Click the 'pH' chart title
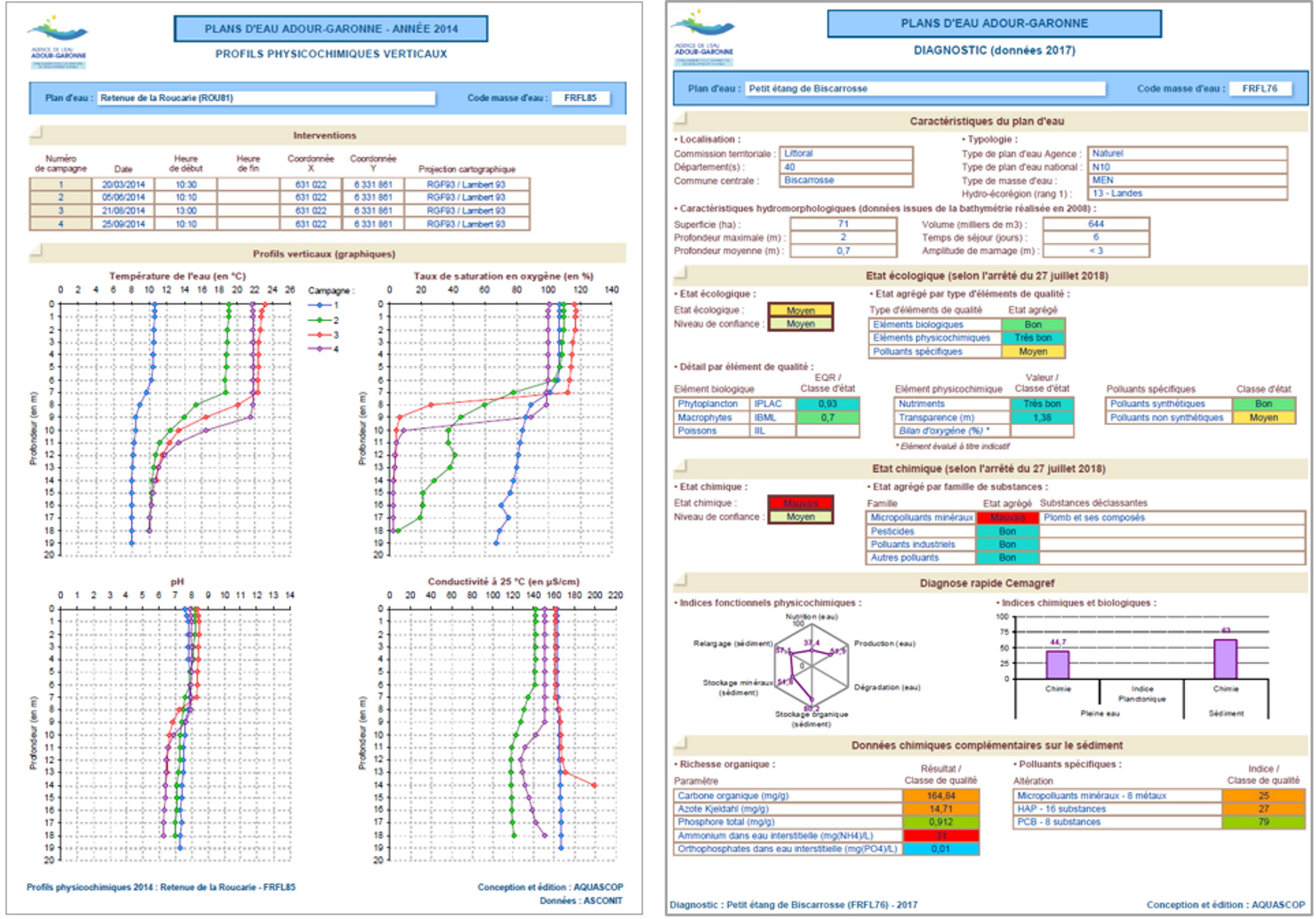The height and width of the screenshot is (919, 1316). click(x=177, y=581)
